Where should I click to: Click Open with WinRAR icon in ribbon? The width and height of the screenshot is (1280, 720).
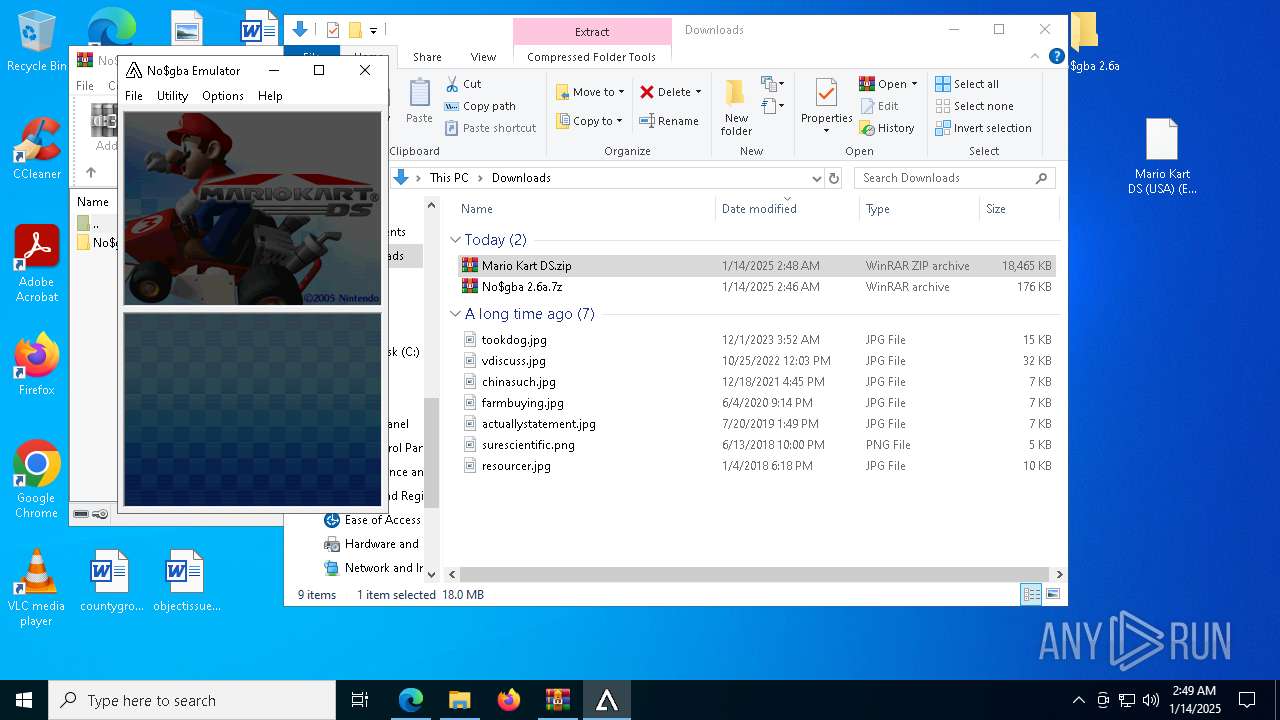[x=867, y=84]
